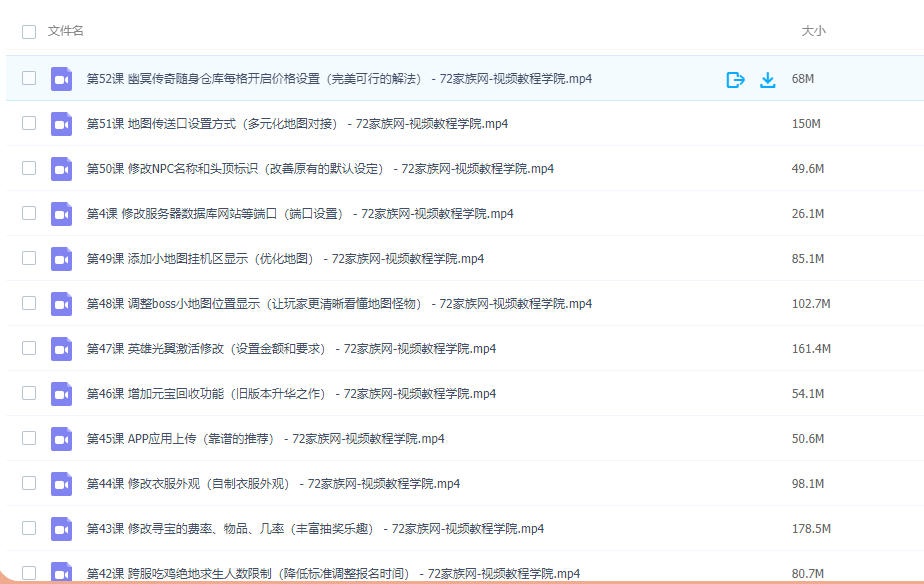Click the video icon for 第51课 地图传送口设置方式
Screen dimensions: 924x584
point(62,124)
